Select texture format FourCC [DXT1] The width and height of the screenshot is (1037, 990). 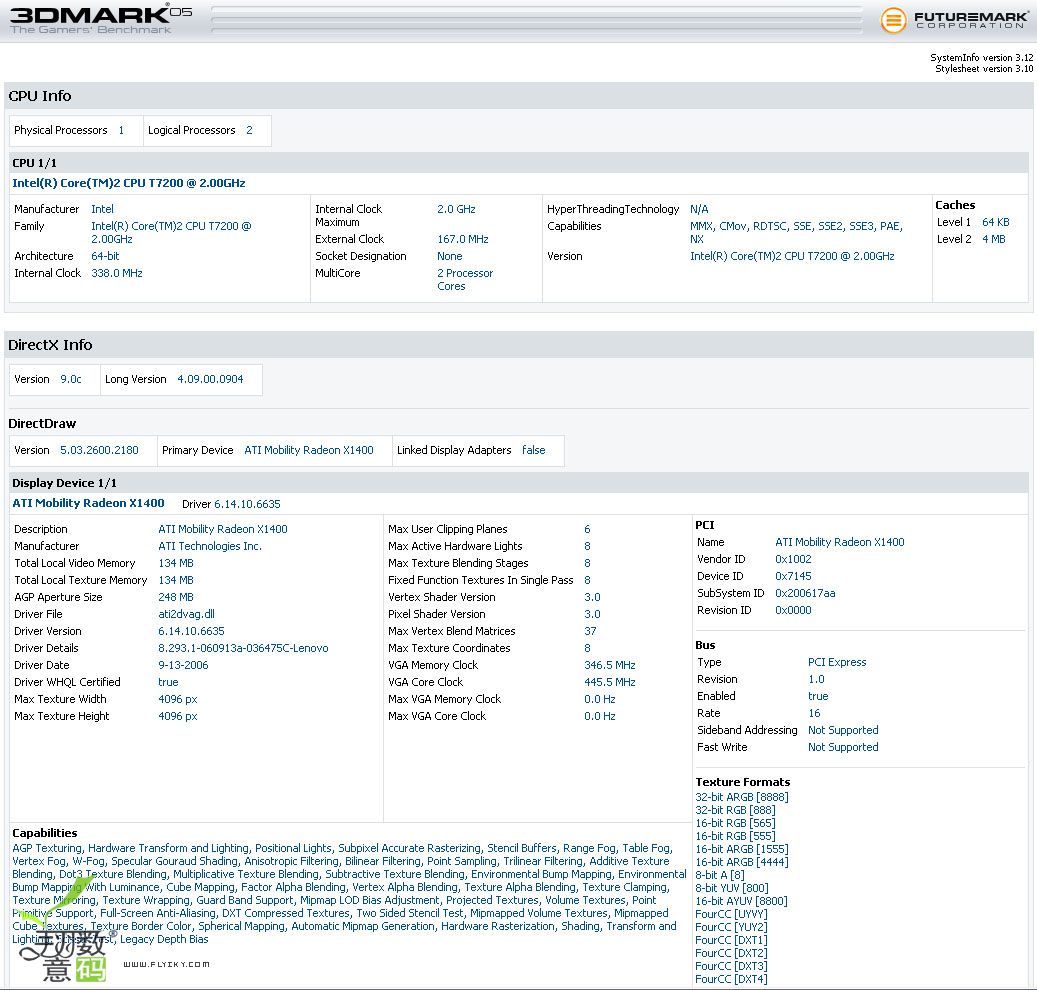tap(731, 940)
